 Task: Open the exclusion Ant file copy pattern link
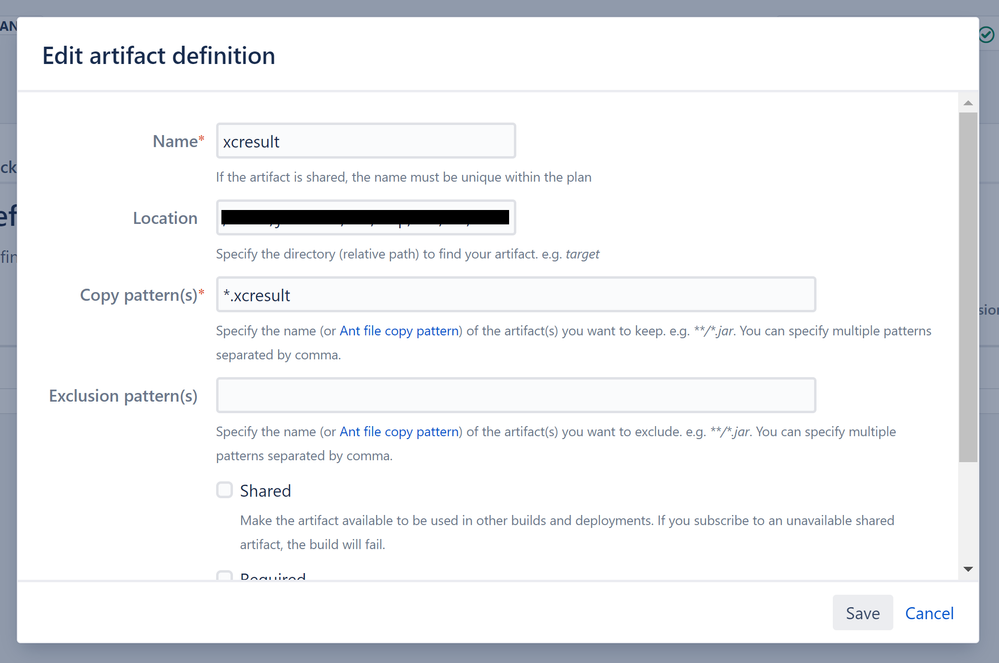[398, 431]
